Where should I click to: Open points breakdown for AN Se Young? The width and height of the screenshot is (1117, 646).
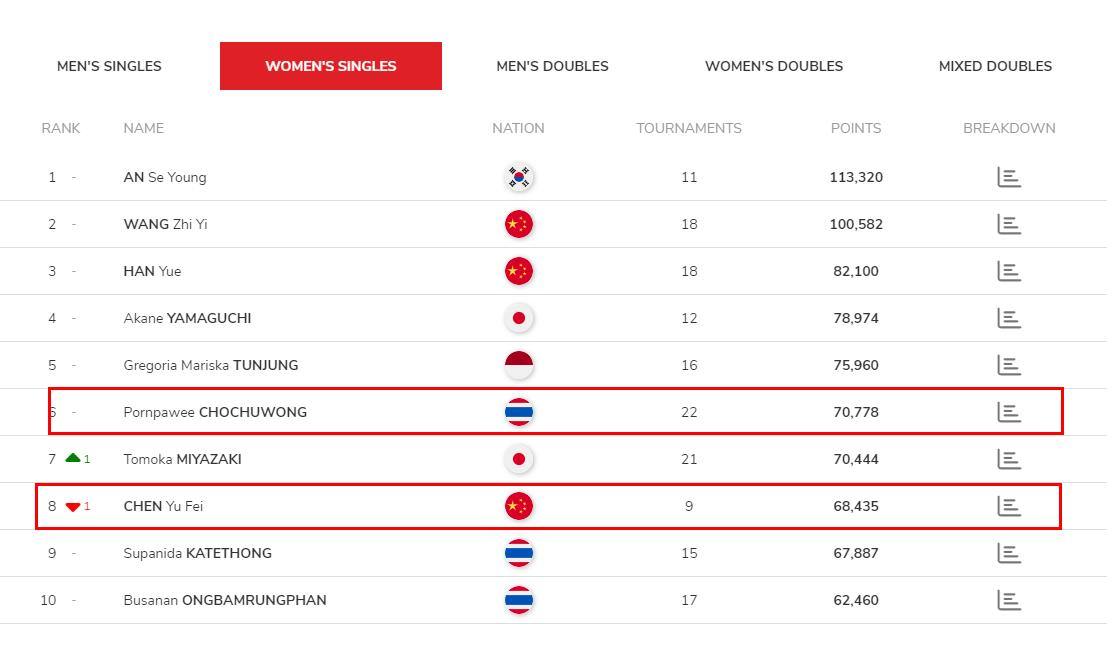coord(1009,177)
